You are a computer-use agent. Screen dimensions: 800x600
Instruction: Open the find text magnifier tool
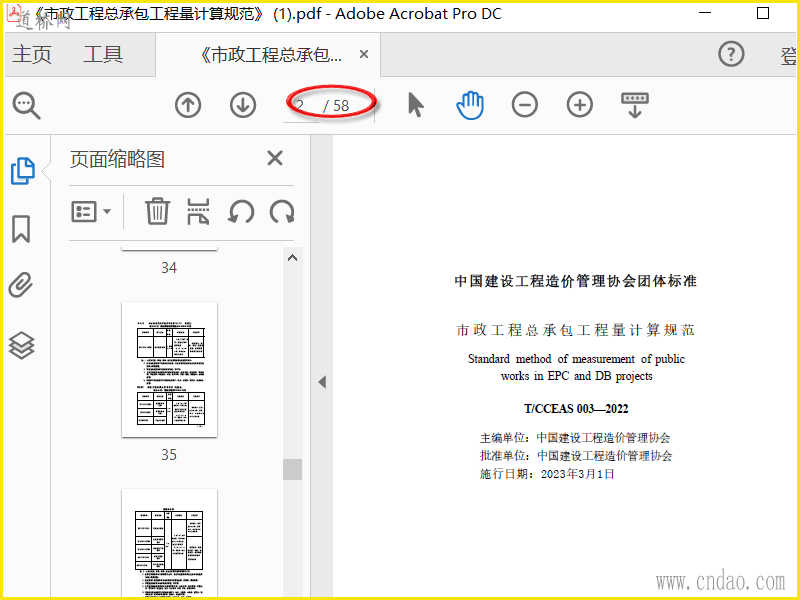pos(27,106)
